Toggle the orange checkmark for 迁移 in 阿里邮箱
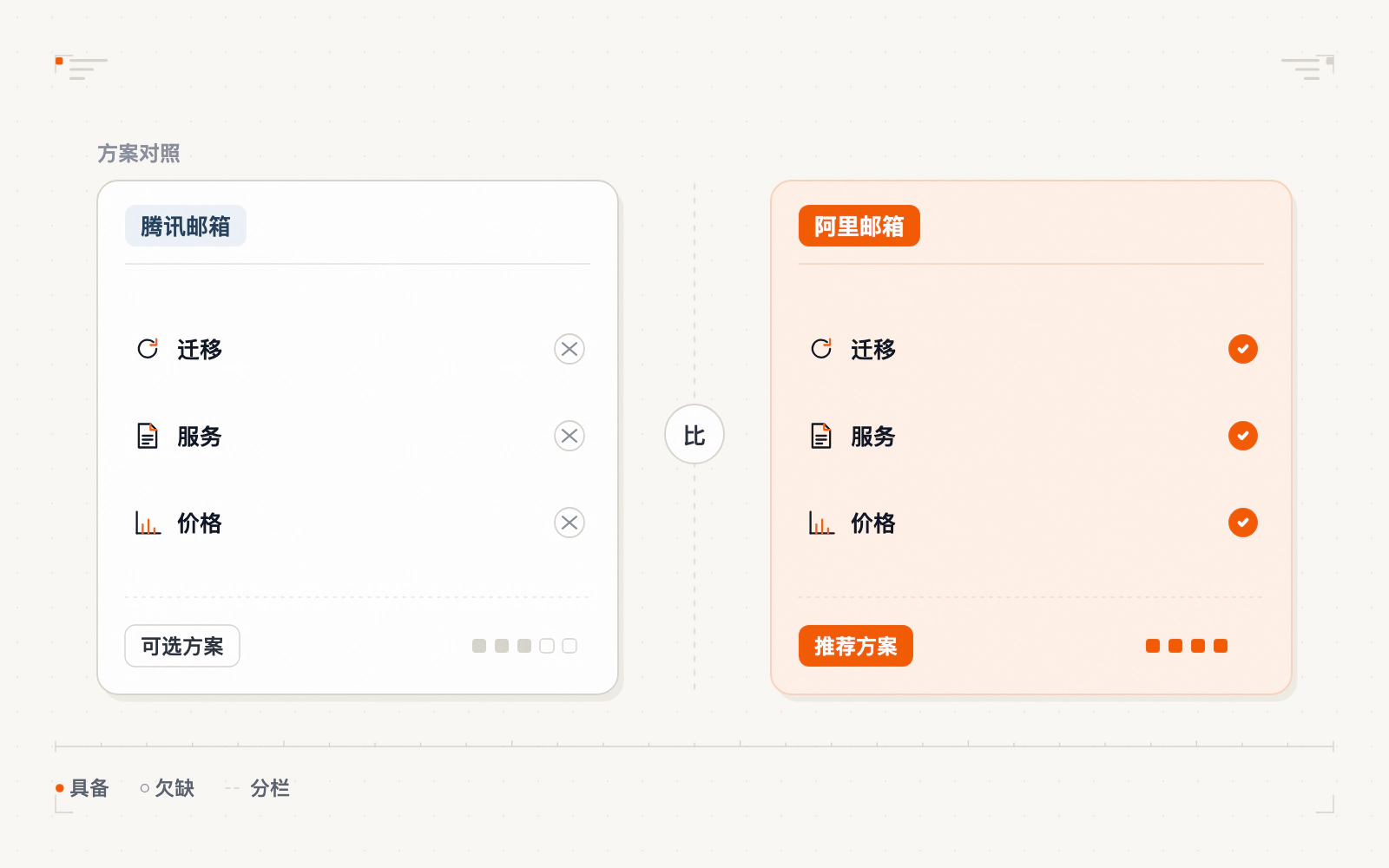The width and height of the screenshot is (1389, 868). click(x=1243, y=349)
